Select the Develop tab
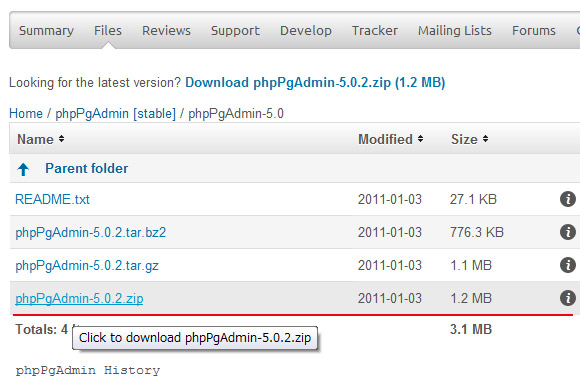Viewport: 580px width, 380px height. coord(306,30)
